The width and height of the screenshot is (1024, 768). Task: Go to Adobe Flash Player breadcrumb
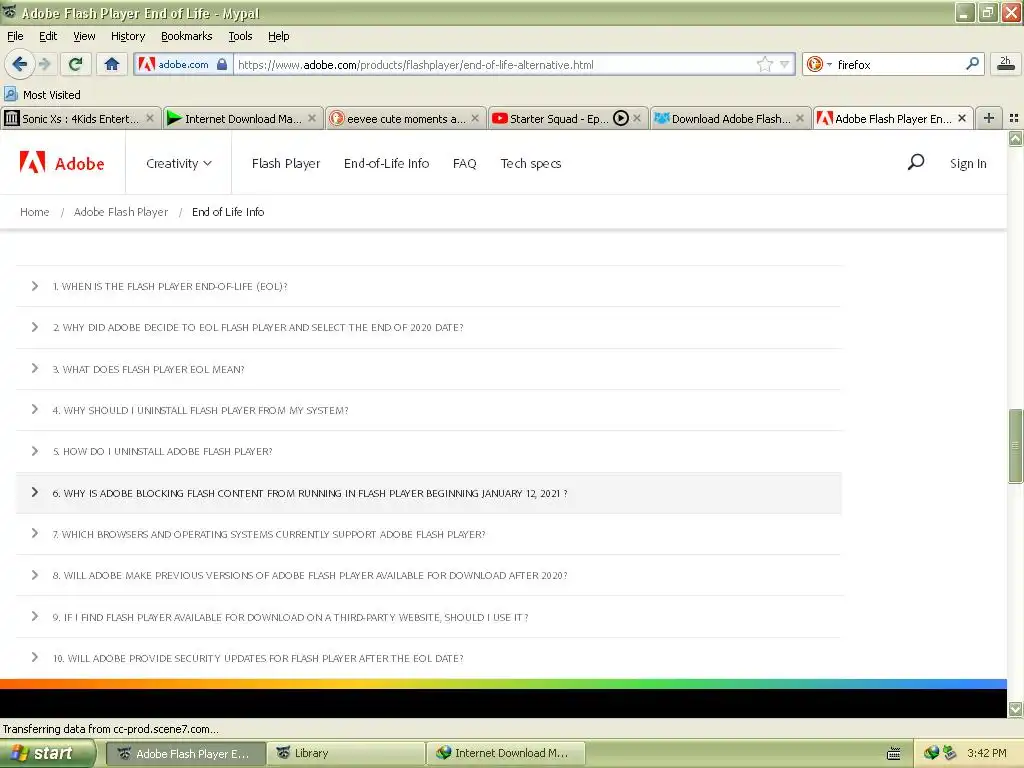[121, 212]
